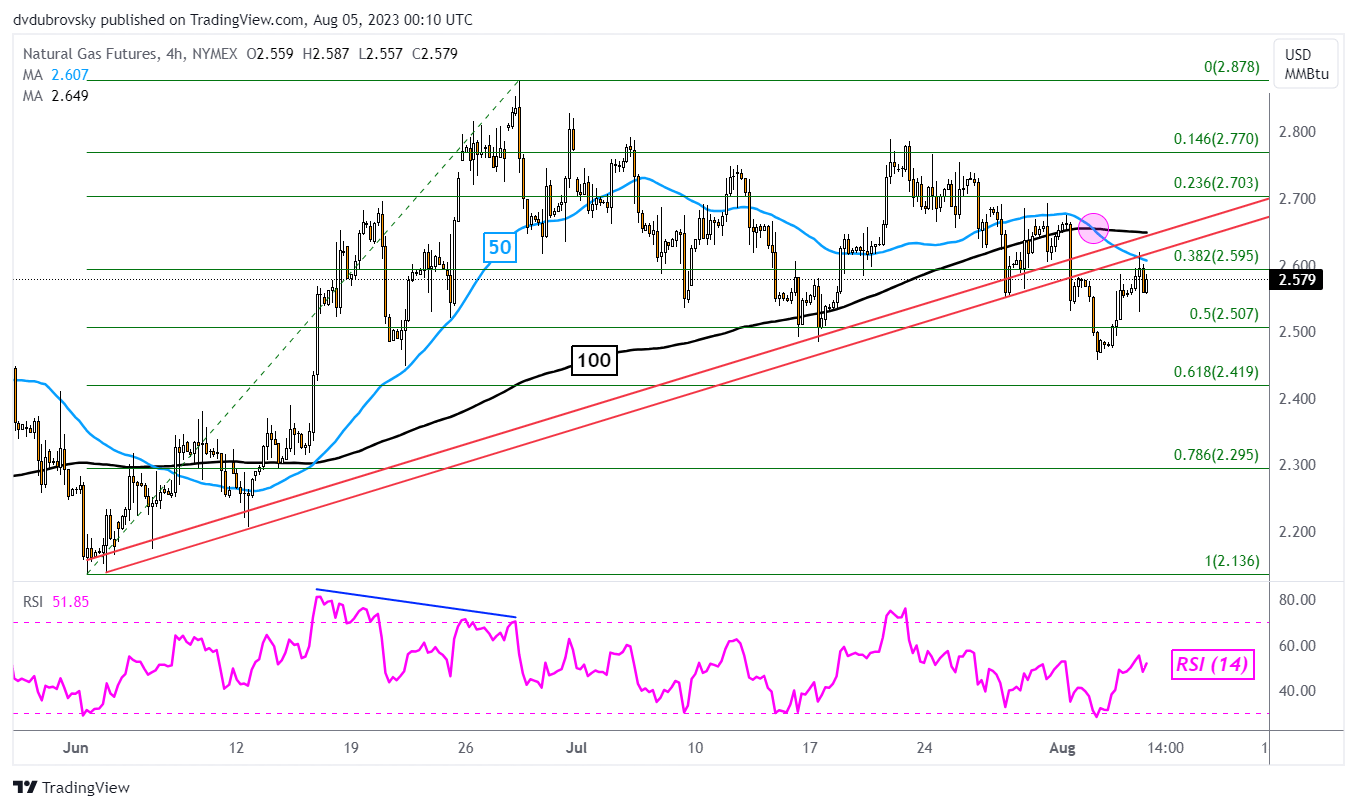Viewport: 1357px width, 809px height.
Task: Click the TradingView logo at bottom left
Action: 71,787
